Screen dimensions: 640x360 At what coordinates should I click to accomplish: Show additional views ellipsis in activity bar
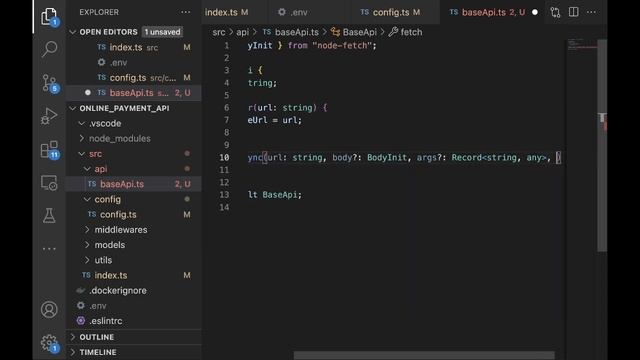point(49,248)
